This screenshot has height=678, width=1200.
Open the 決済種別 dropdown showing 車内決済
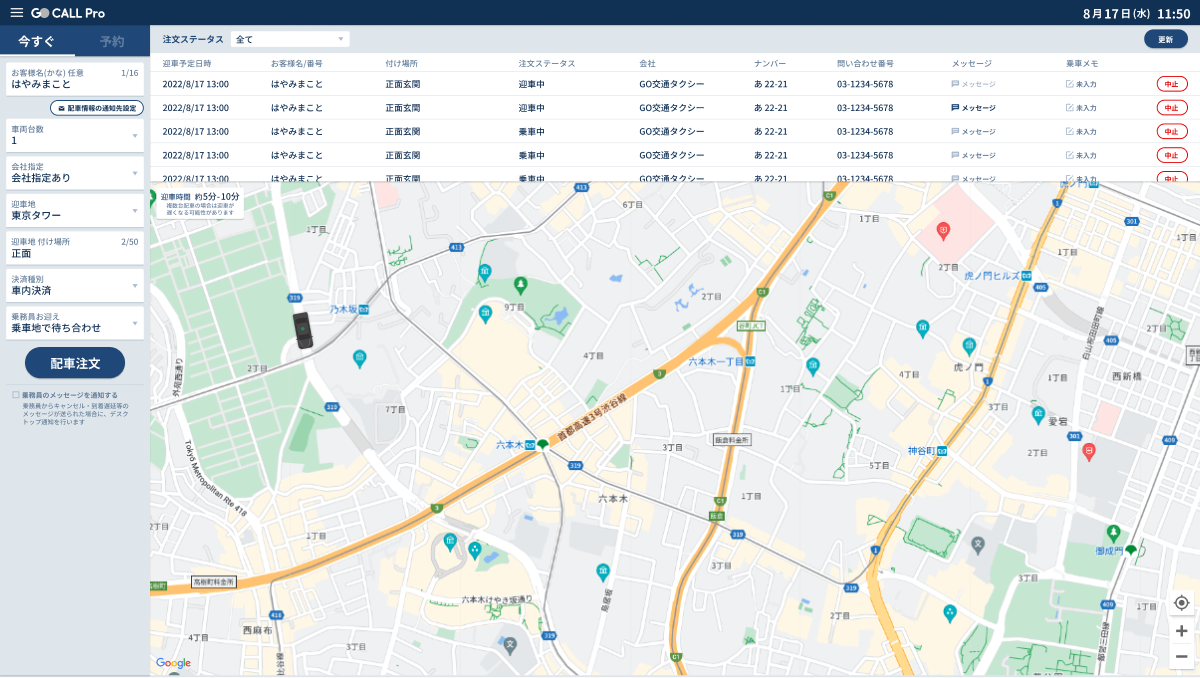pos(74,285)
